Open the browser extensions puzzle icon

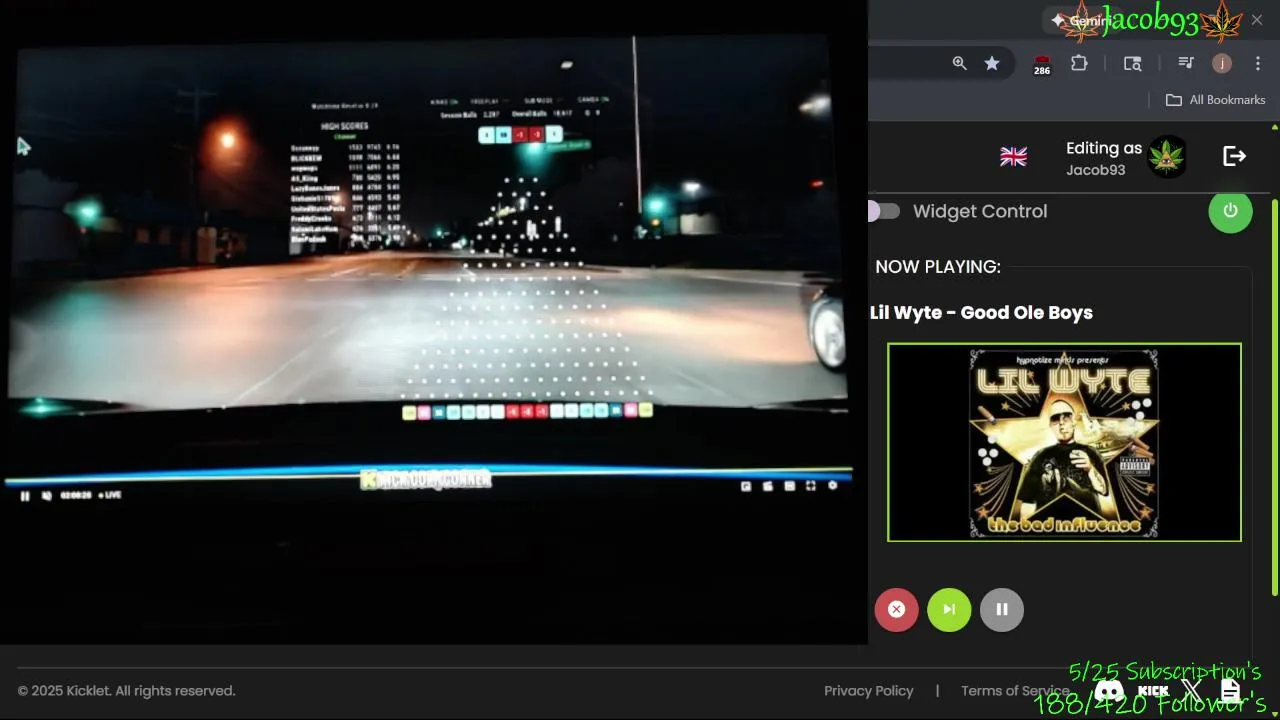[1079, 63]
